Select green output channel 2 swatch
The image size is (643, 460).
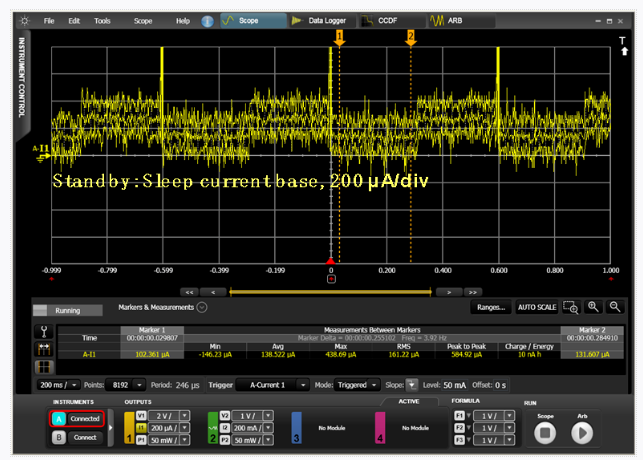click(x=213, y=428)
